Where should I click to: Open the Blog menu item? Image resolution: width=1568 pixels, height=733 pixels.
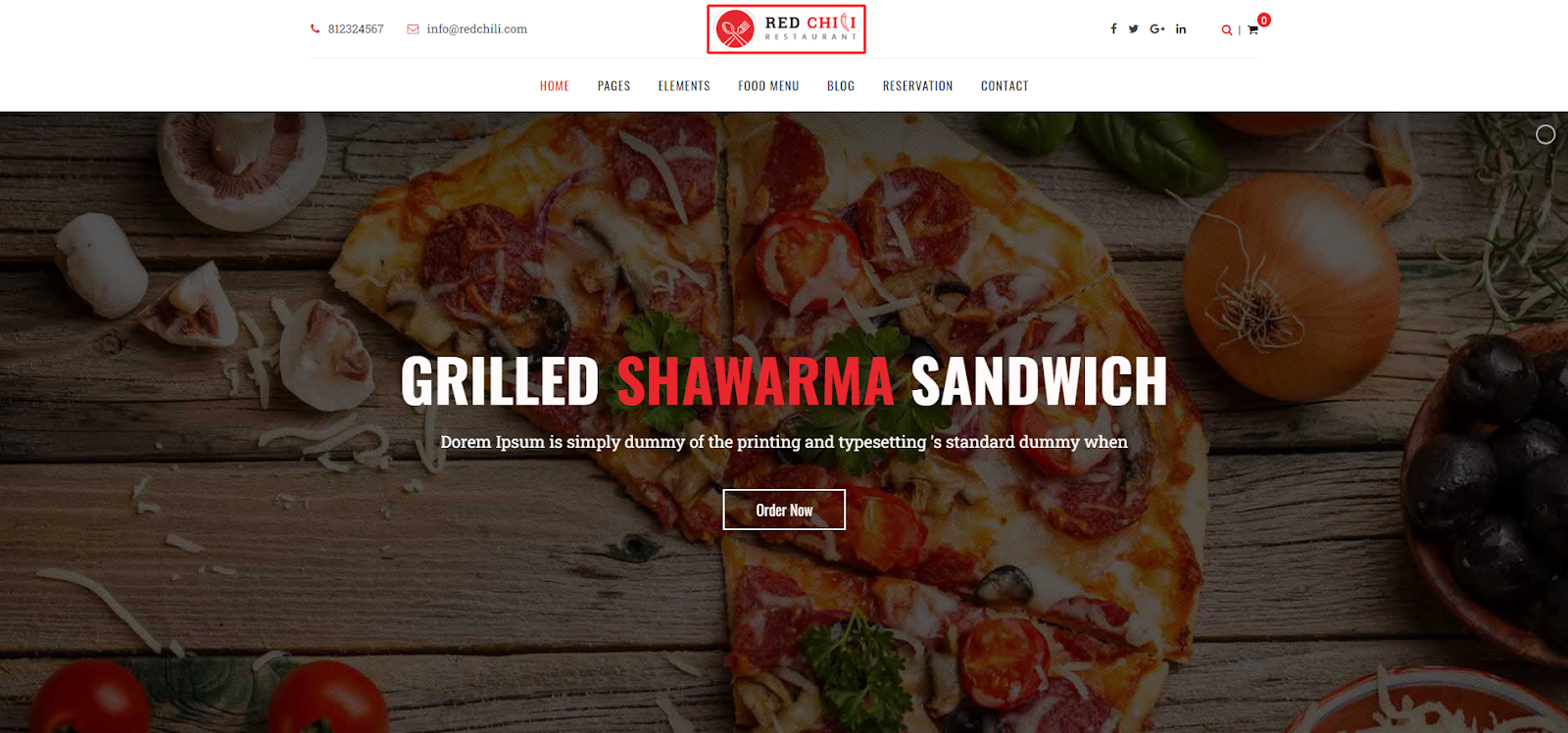pyautogui.click(x=841, y=86)
